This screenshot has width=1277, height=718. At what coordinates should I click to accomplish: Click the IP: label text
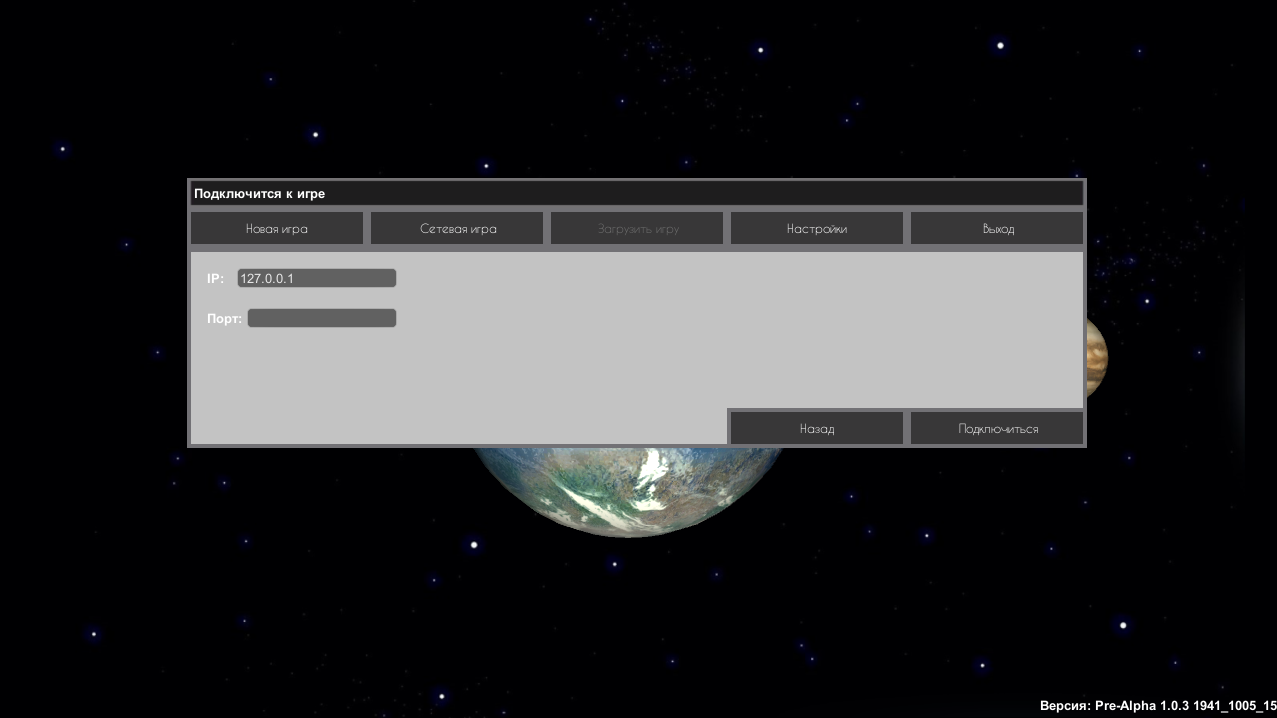[x=215, y=278]
